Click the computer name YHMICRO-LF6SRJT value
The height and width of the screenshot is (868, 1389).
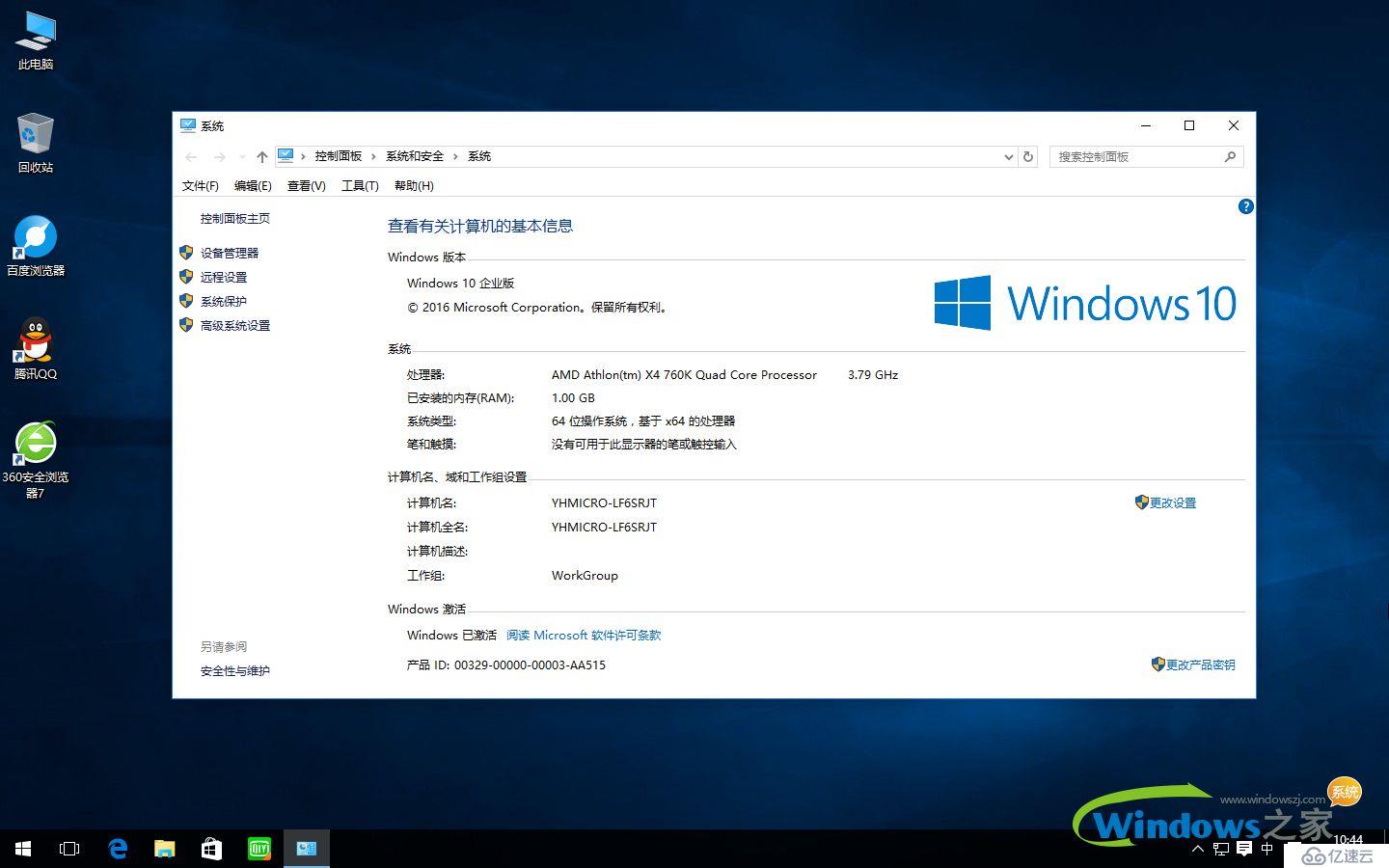[x=604, y=502]
